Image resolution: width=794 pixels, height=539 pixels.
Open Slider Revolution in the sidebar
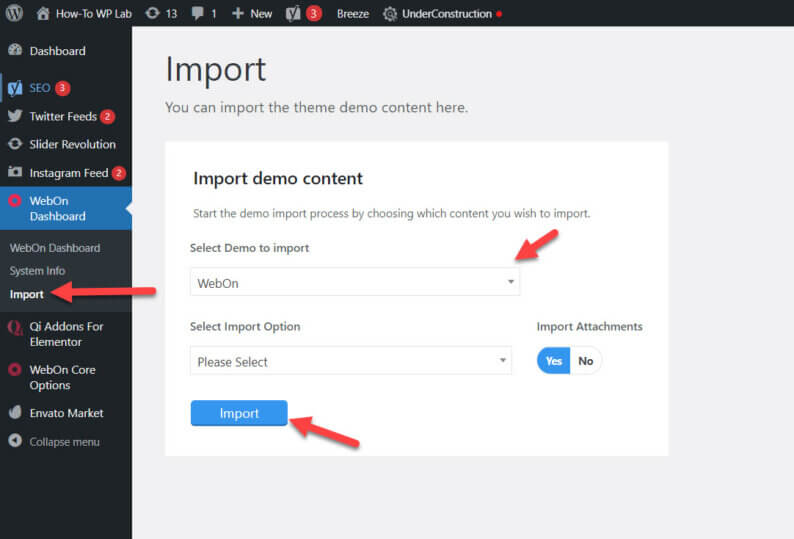coord(66,144)
